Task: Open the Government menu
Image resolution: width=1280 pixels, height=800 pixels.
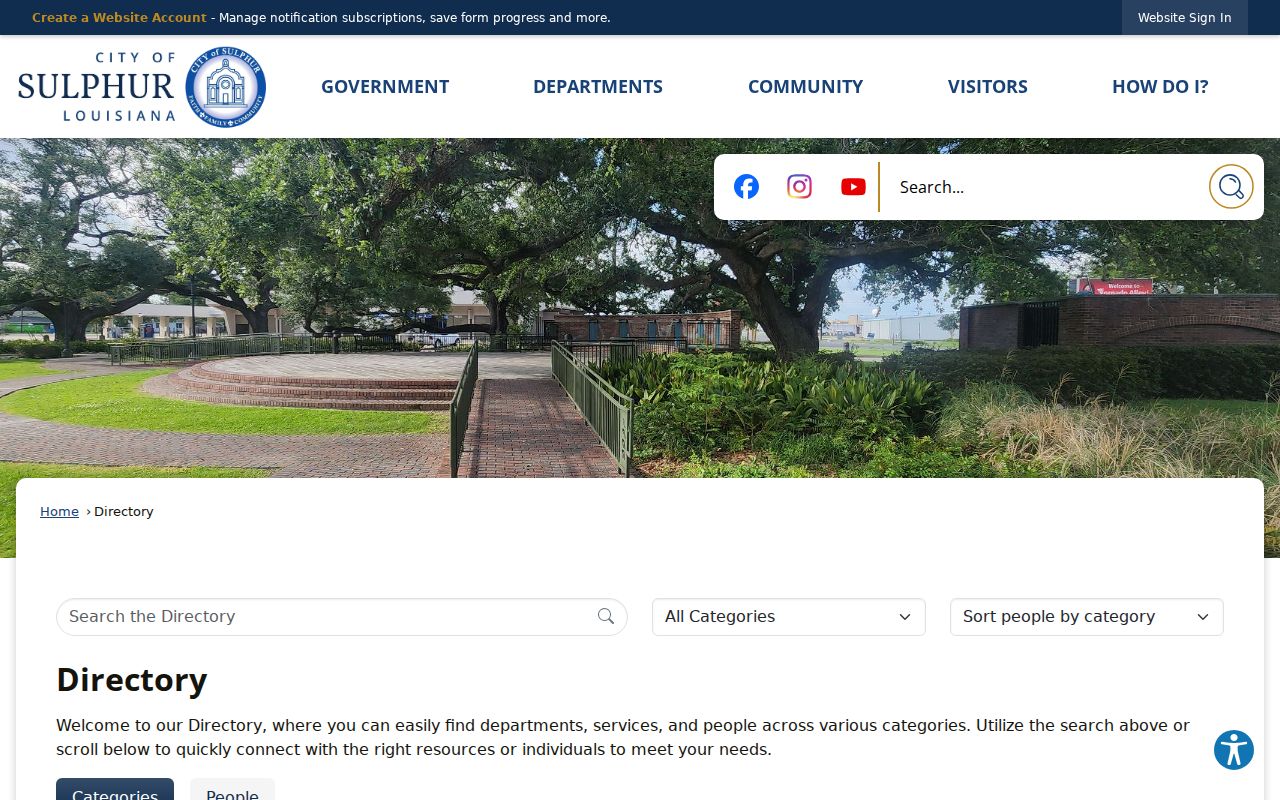Action: click(x=385, y=87)
